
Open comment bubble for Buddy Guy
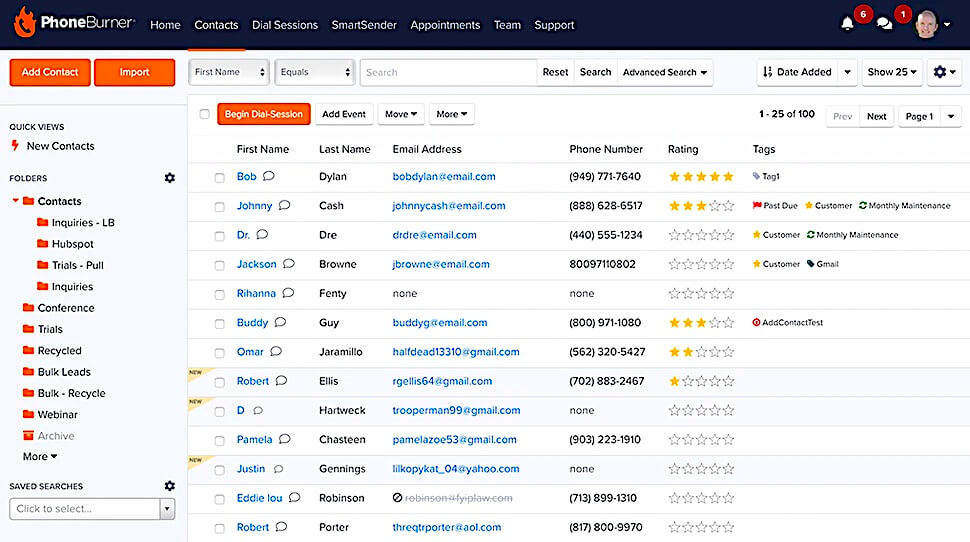pos(280,322)
